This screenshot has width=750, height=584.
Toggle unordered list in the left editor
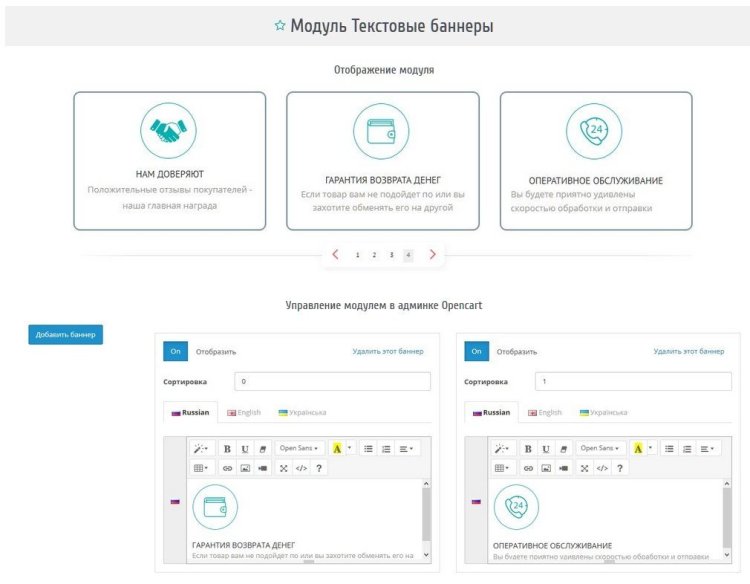368,449
